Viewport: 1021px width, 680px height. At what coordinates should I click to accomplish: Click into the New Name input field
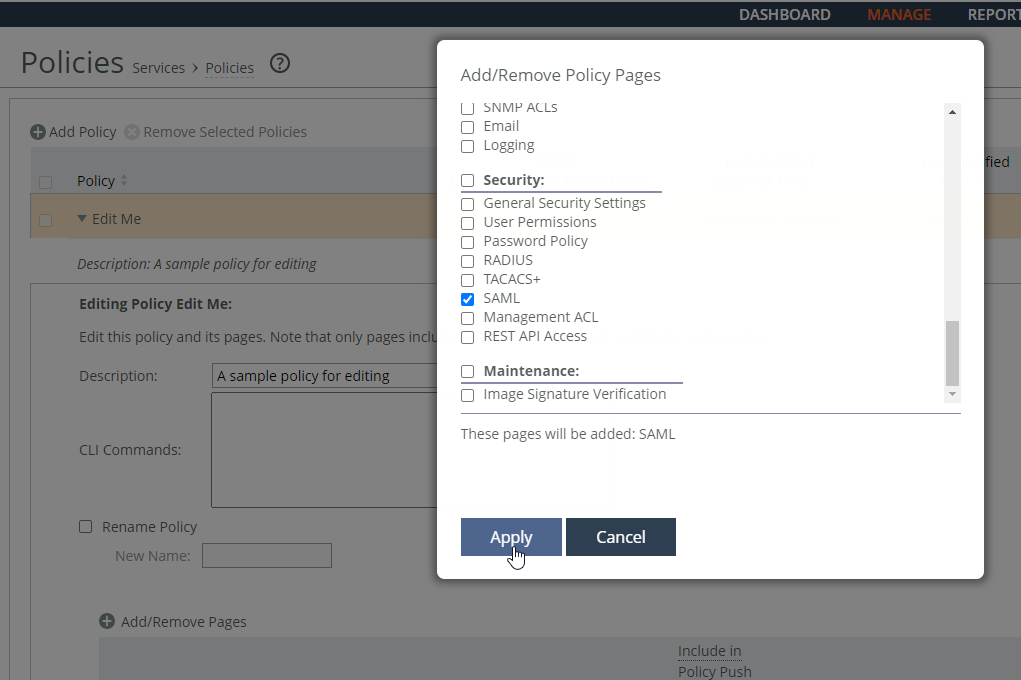(x=266, y=556)
